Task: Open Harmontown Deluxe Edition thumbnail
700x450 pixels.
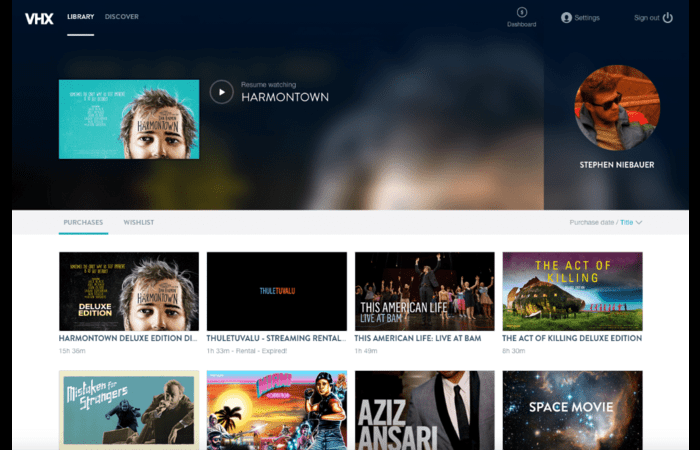Action: pyautogui.click(x=129, y=291)
